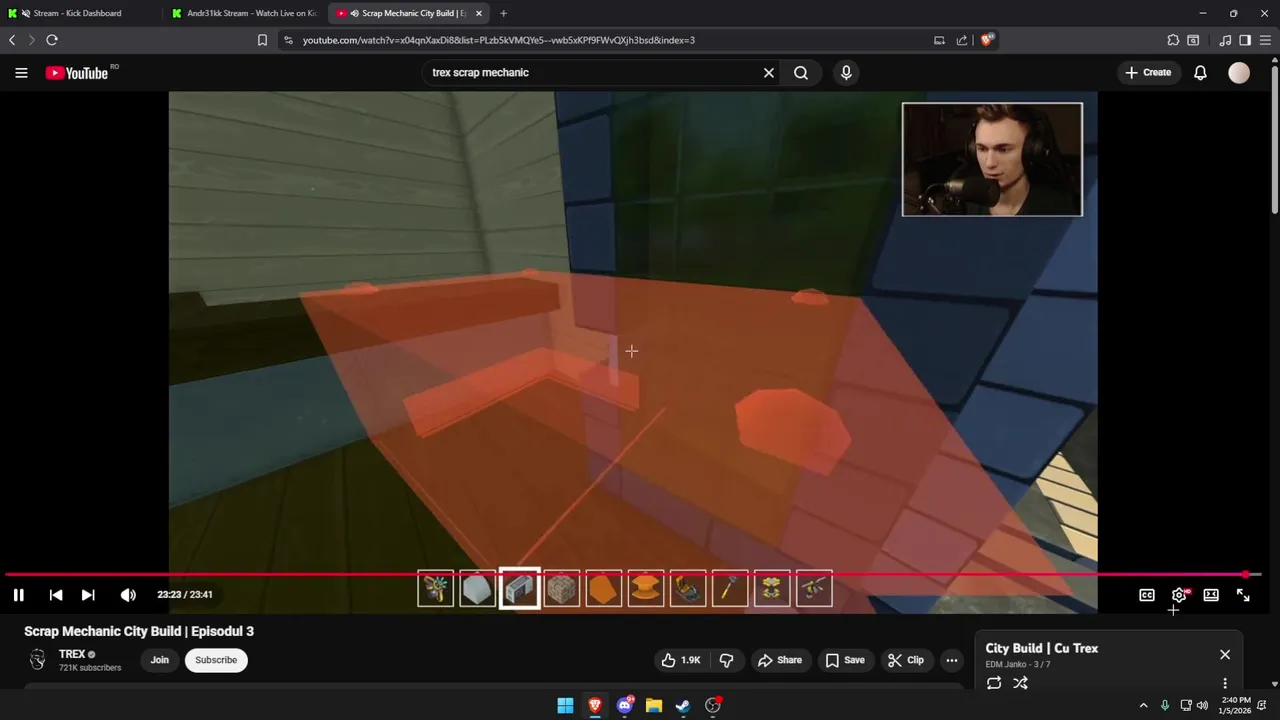This screenshot has width=1280, height=720.
Task: Click the address bar URL
Action: pos(499,40)
